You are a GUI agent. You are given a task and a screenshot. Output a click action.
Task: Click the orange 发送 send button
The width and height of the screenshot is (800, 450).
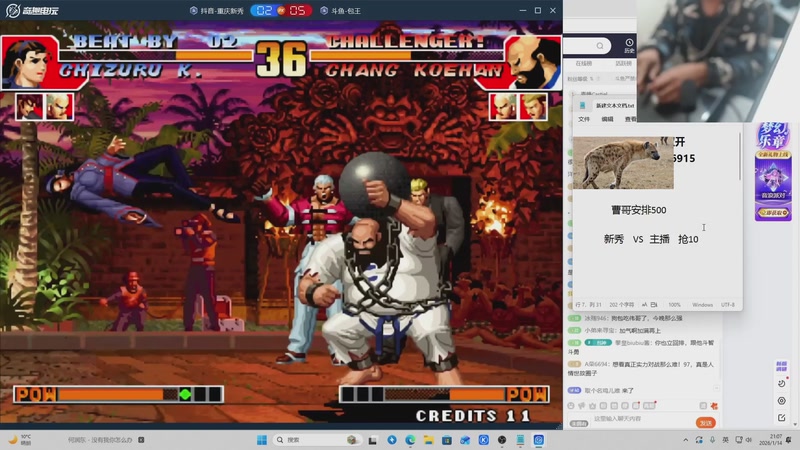[x=706, y=423]
